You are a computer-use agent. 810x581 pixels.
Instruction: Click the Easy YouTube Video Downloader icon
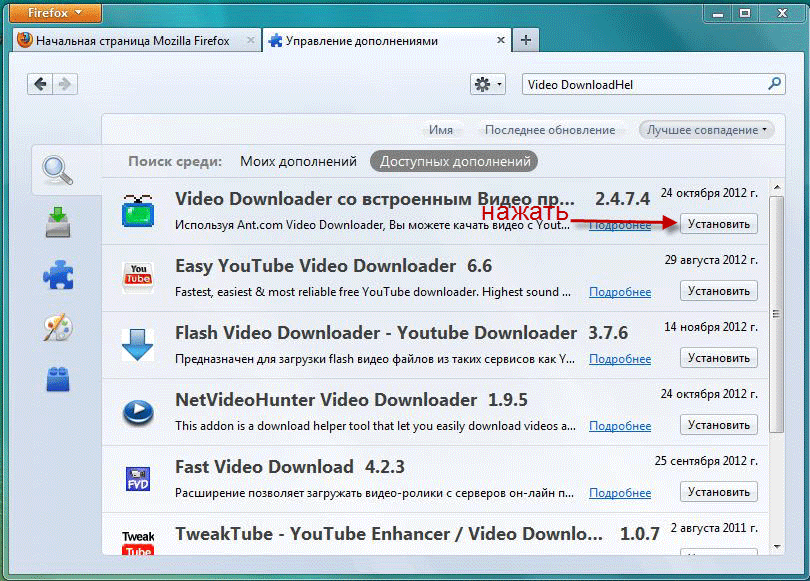point(138,277)
